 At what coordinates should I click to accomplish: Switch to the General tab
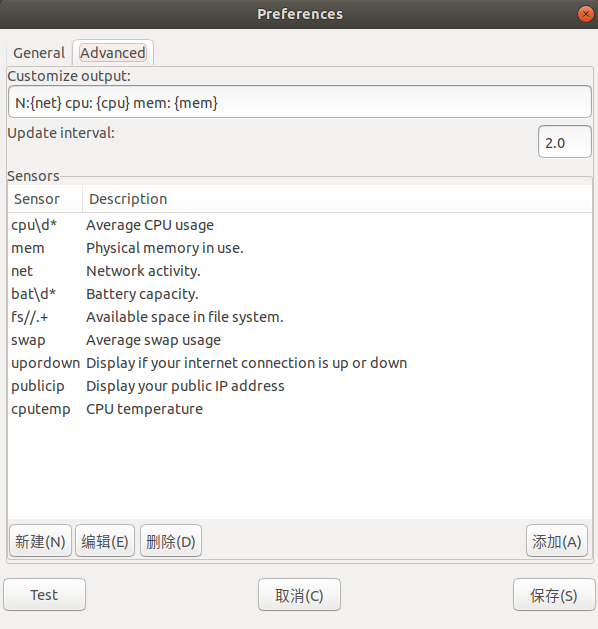coord(39,53)
